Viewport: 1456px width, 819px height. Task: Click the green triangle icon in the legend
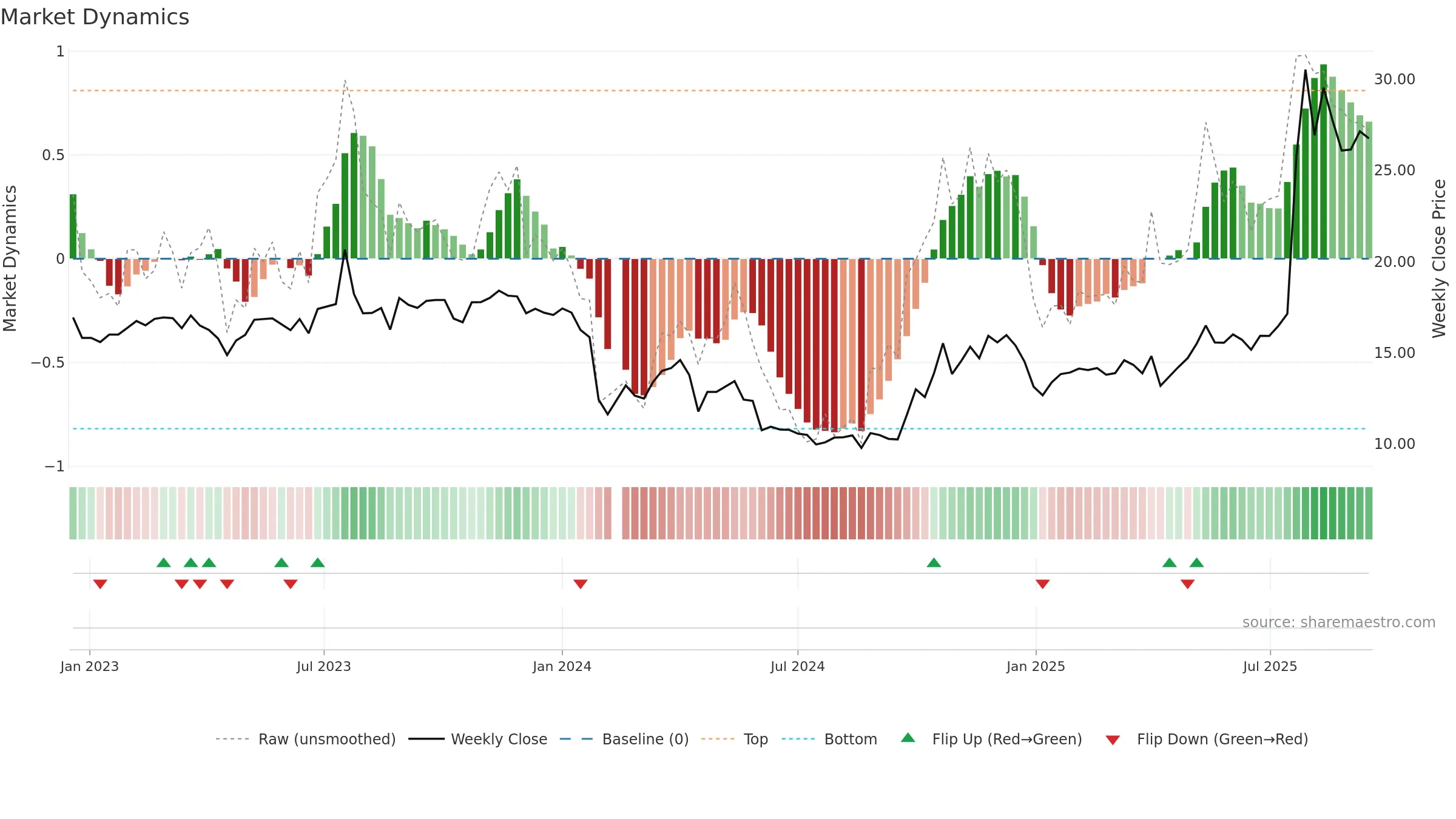pyautogui.click(x=908, y=738)
